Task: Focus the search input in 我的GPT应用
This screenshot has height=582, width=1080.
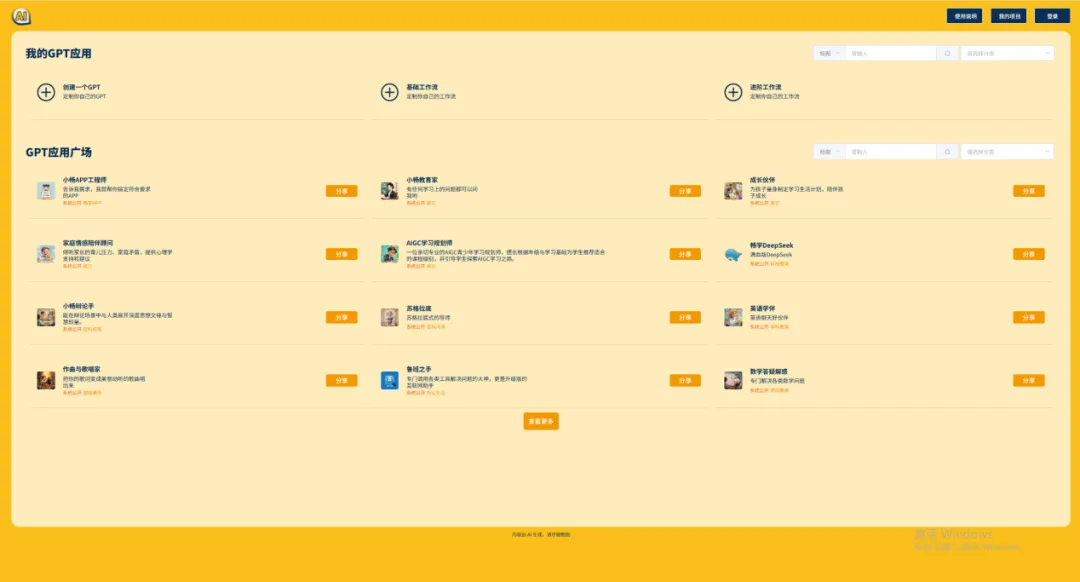Action: click(891, 53)
